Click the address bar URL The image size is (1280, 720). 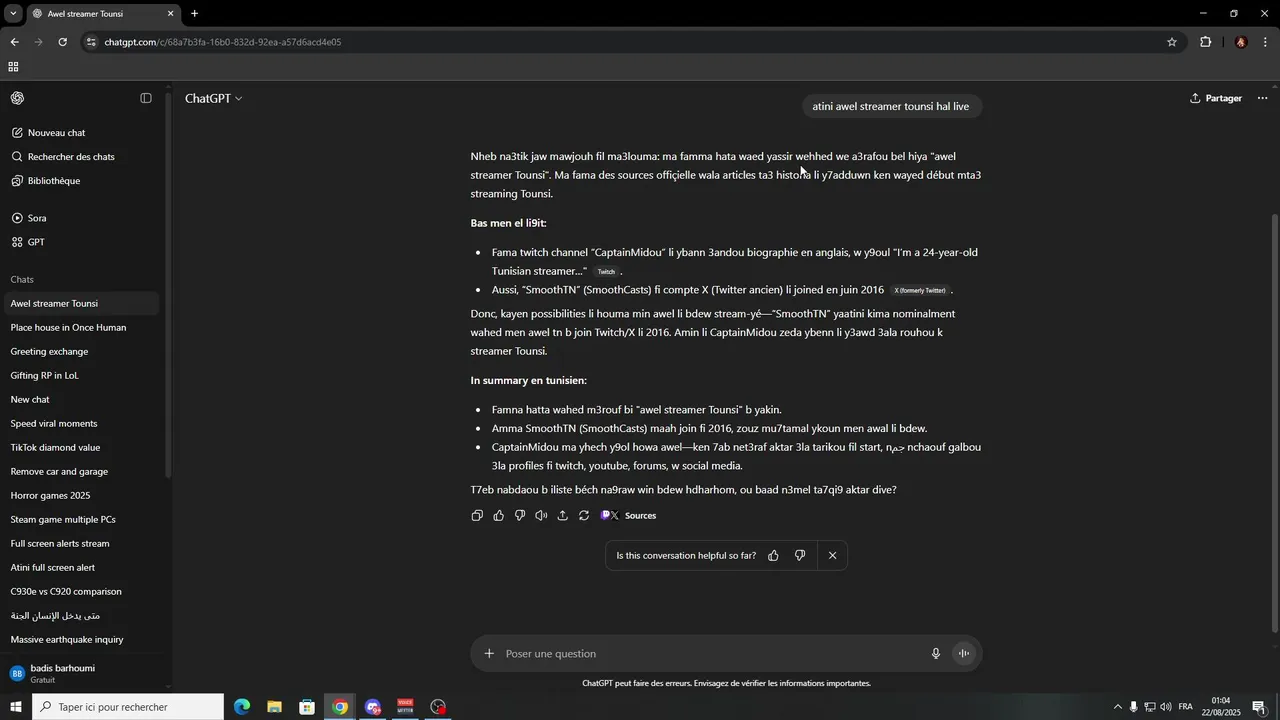coord(223,42)
